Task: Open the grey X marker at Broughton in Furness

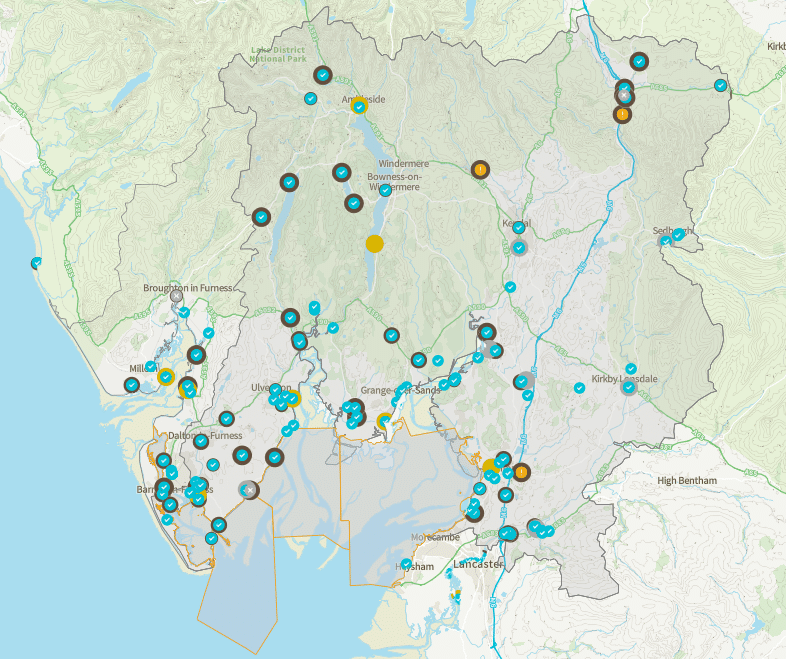Action: [x=177, y=296]
